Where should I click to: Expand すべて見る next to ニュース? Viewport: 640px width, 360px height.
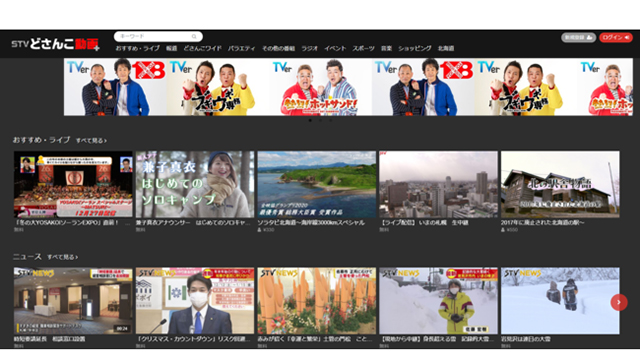62,257
